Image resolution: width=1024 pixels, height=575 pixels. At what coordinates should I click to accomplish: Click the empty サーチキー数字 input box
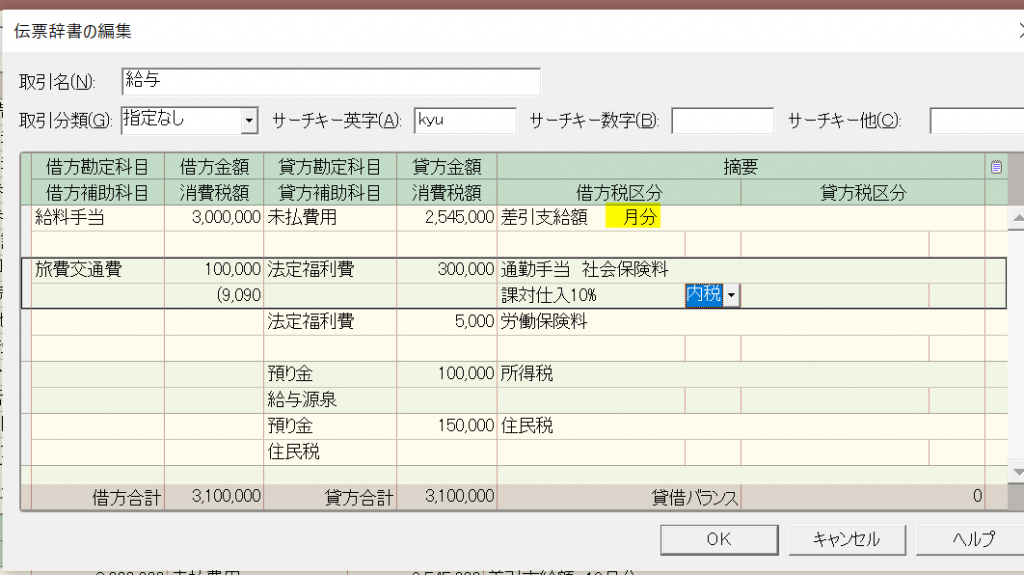click(x=721, y=121)
